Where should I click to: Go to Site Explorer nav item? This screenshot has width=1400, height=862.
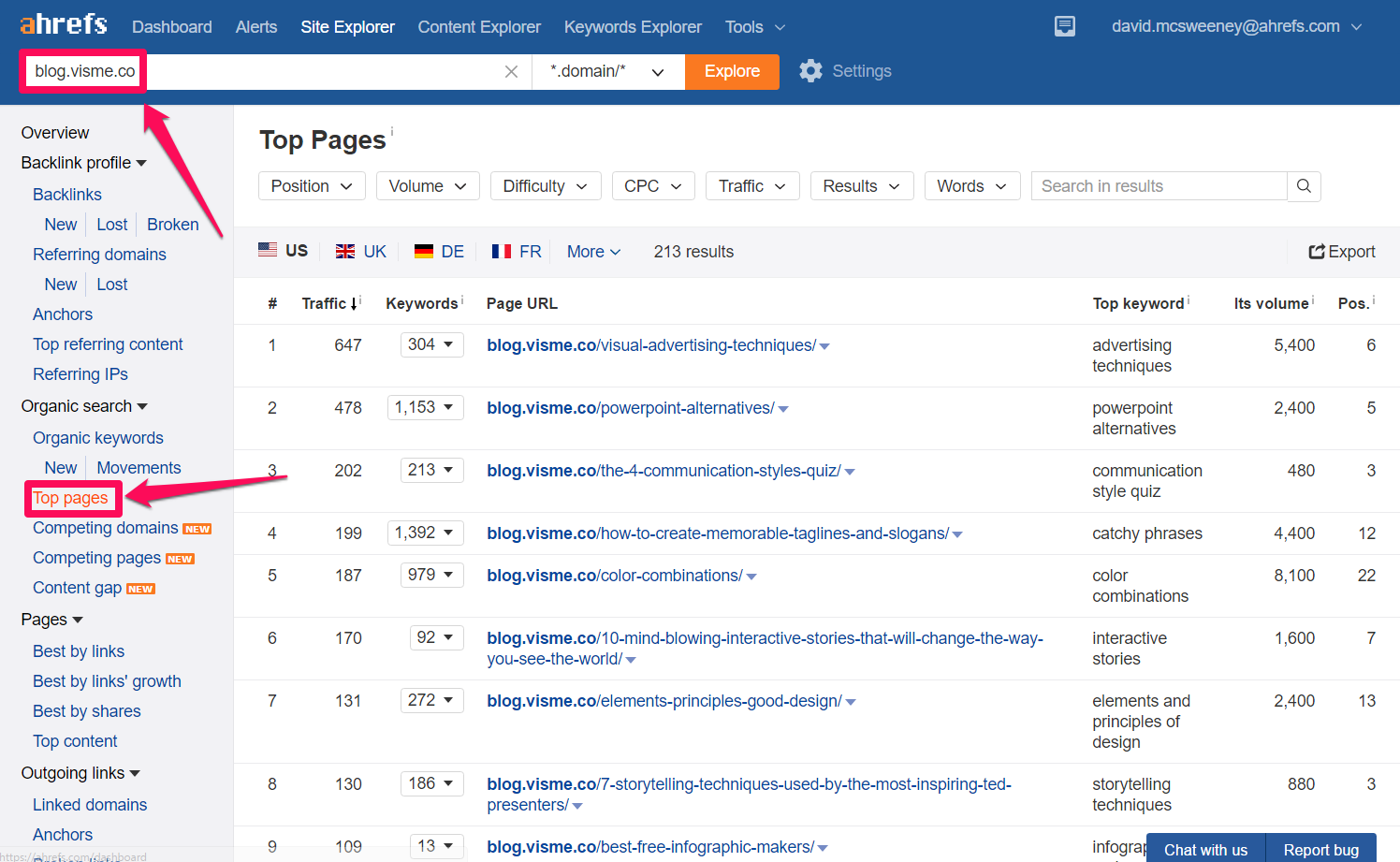(347, 27)
